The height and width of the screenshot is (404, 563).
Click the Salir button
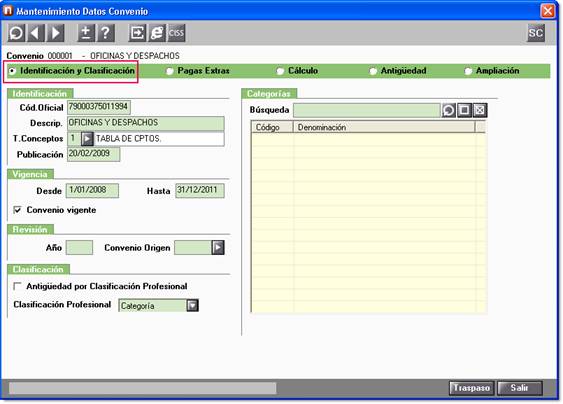coord(520,388)
